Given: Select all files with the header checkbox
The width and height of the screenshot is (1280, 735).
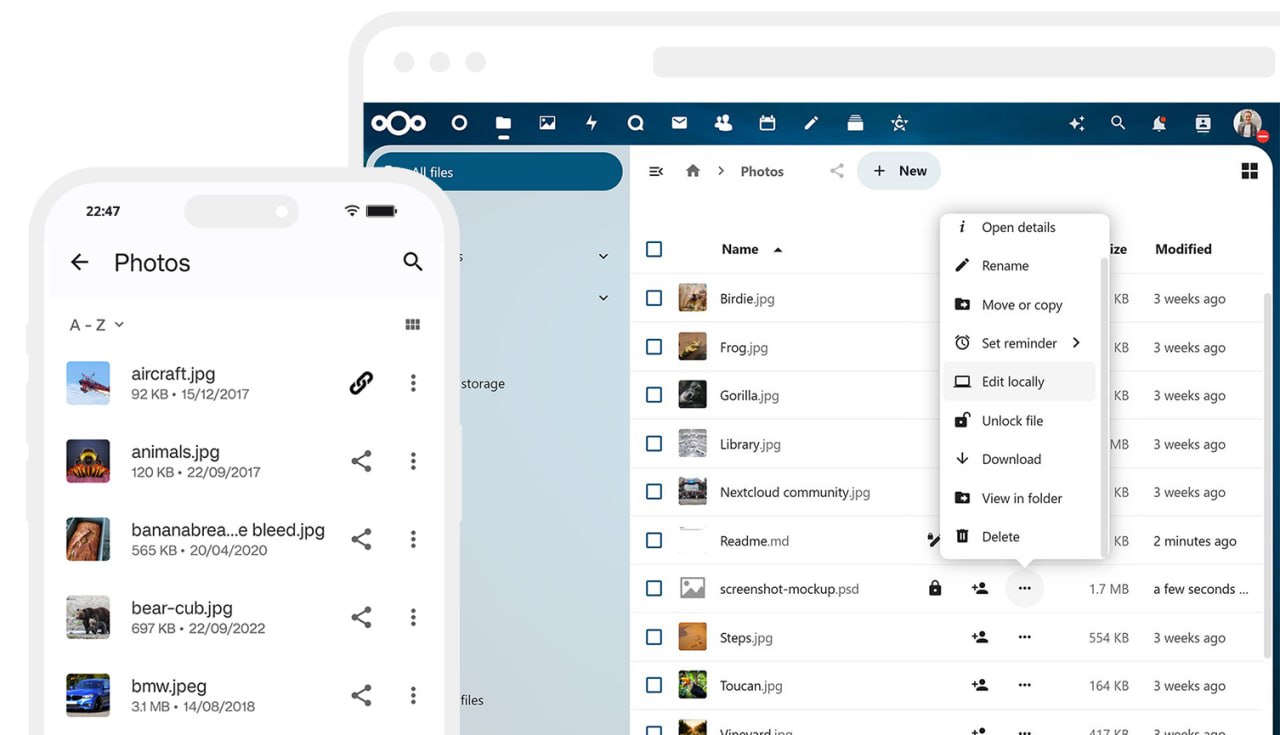Looking at the screenshot, I should [x=654, y=249].
